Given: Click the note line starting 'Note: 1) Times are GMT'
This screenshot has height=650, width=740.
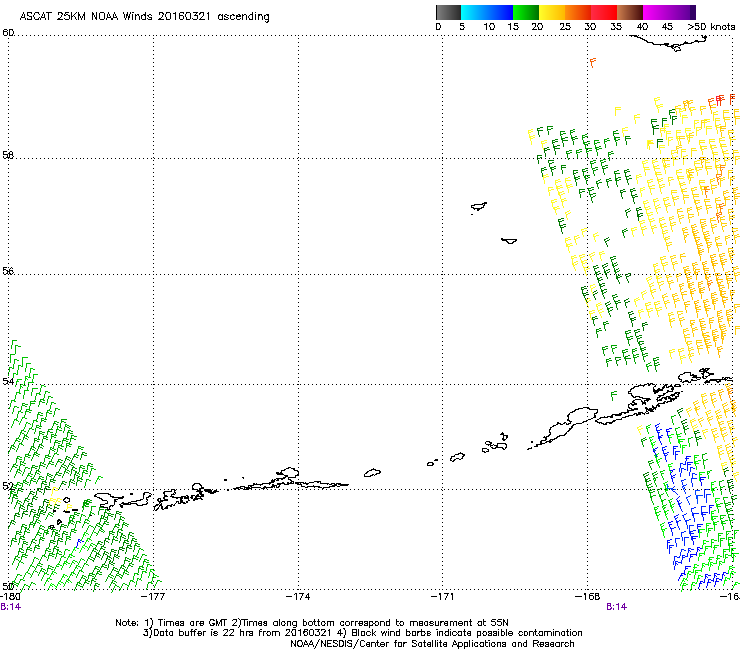Looking at the screenshot, I should click(x=311, y=623).
